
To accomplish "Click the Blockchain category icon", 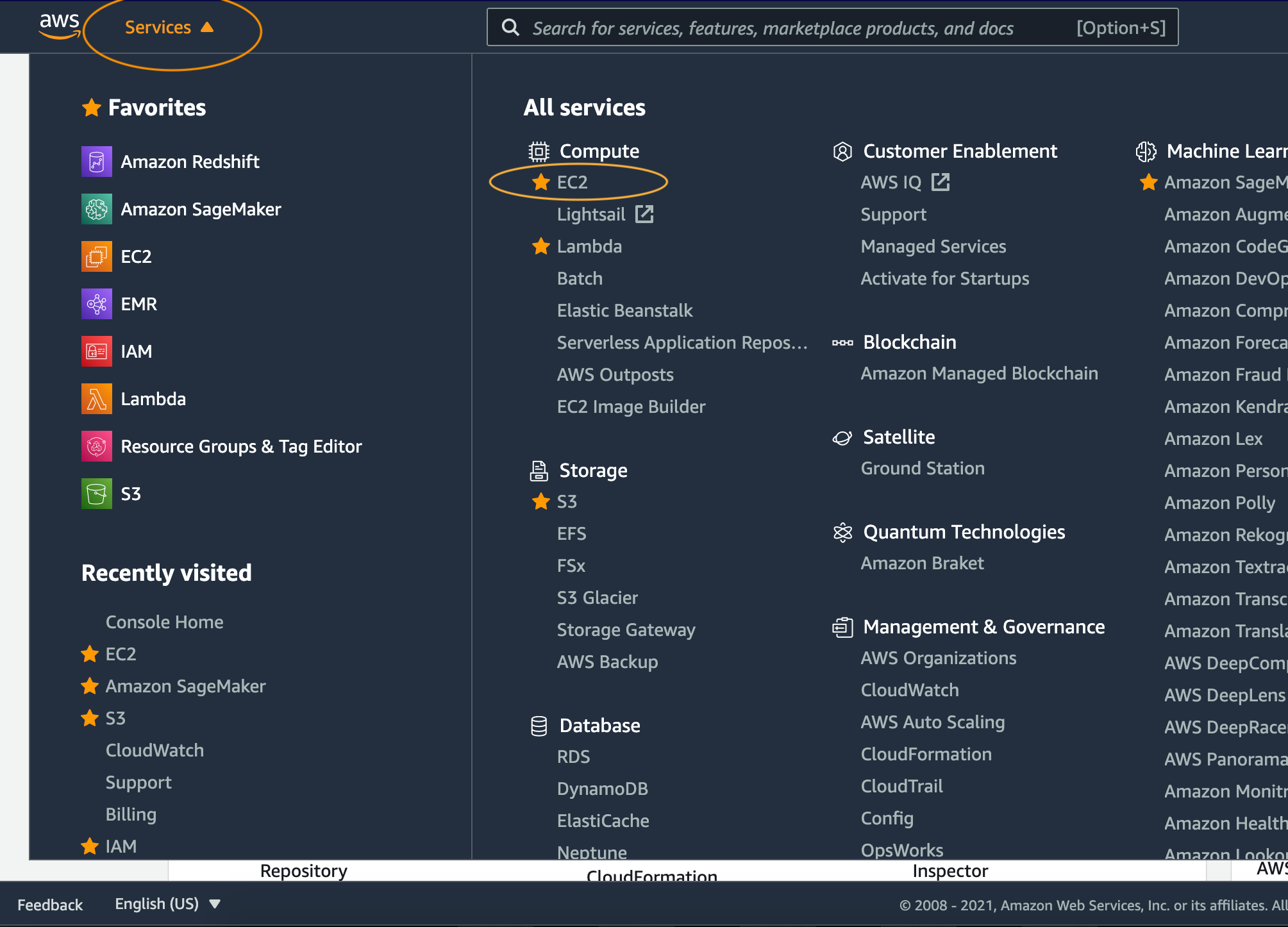I will [842, 342].
